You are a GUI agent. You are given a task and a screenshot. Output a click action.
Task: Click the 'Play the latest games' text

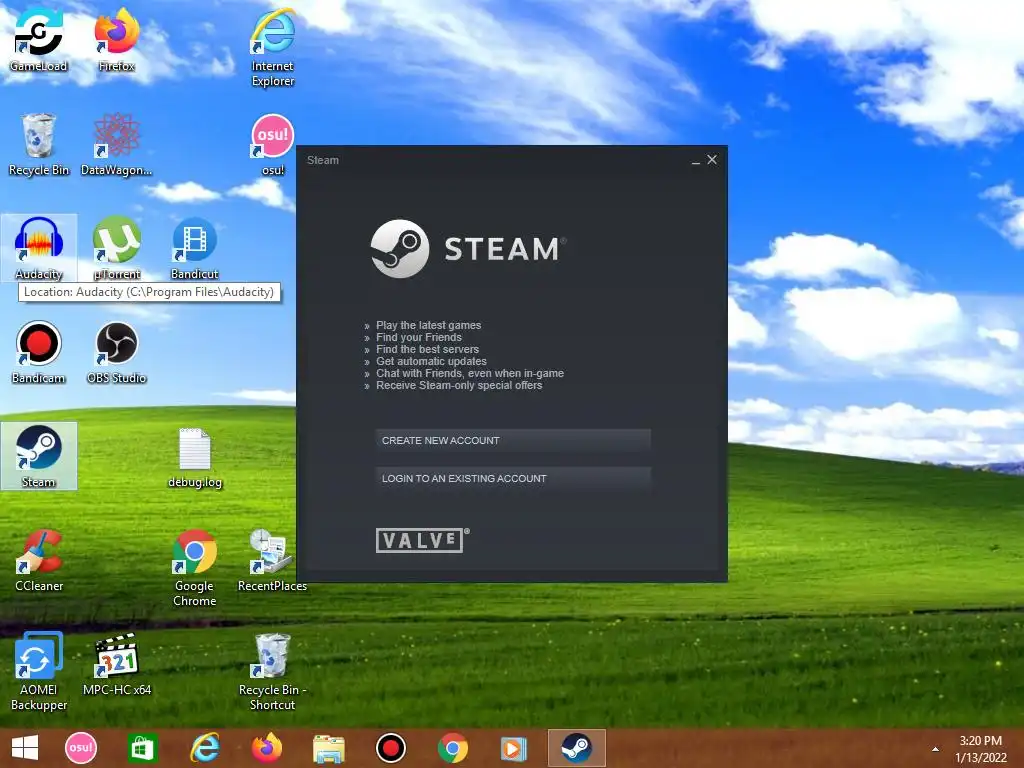[428, 325]
